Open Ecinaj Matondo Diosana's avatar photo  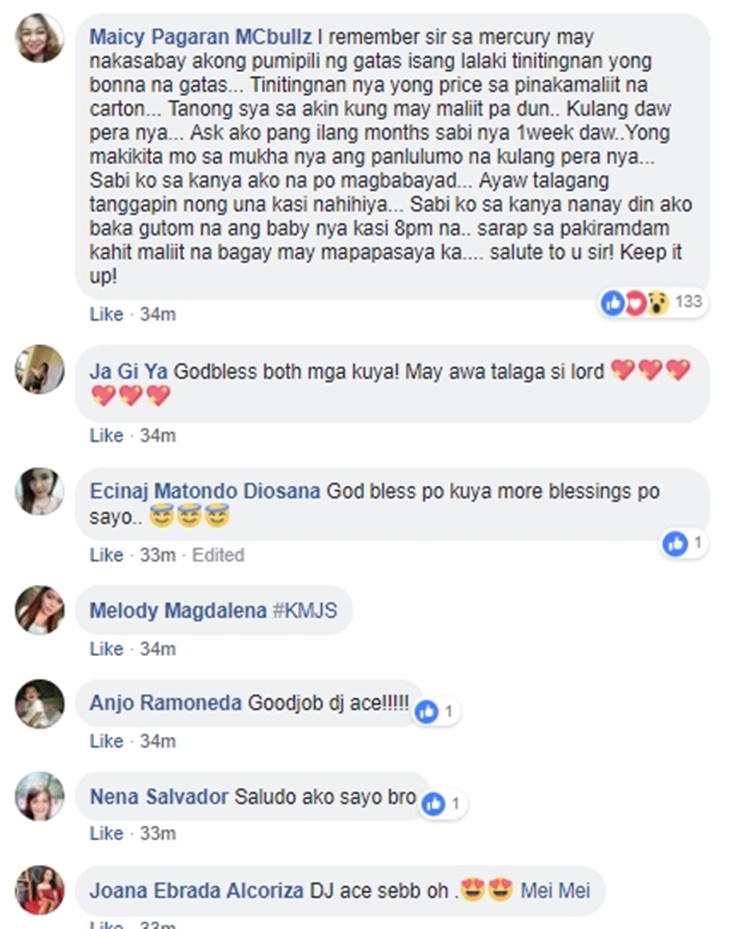click(40, 491)
